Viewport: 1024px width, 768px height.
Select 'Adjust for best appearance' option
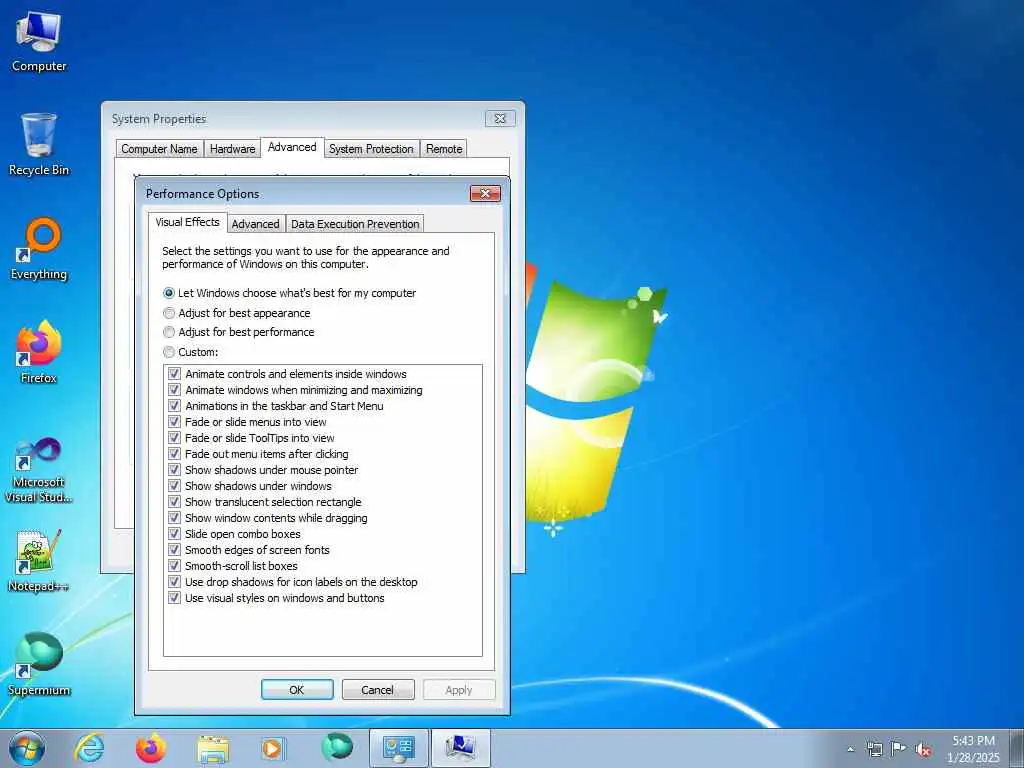(169, 313)
